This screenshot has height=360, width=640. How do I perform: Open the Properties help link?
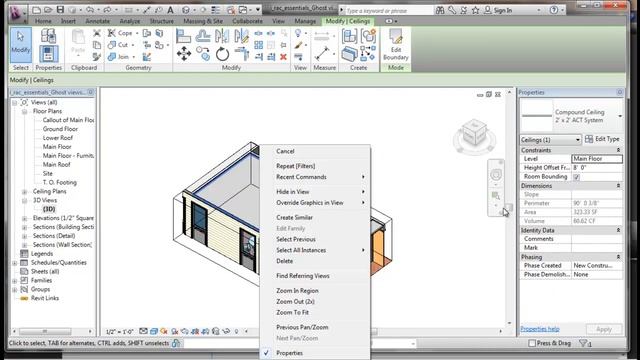pos(540,329)
